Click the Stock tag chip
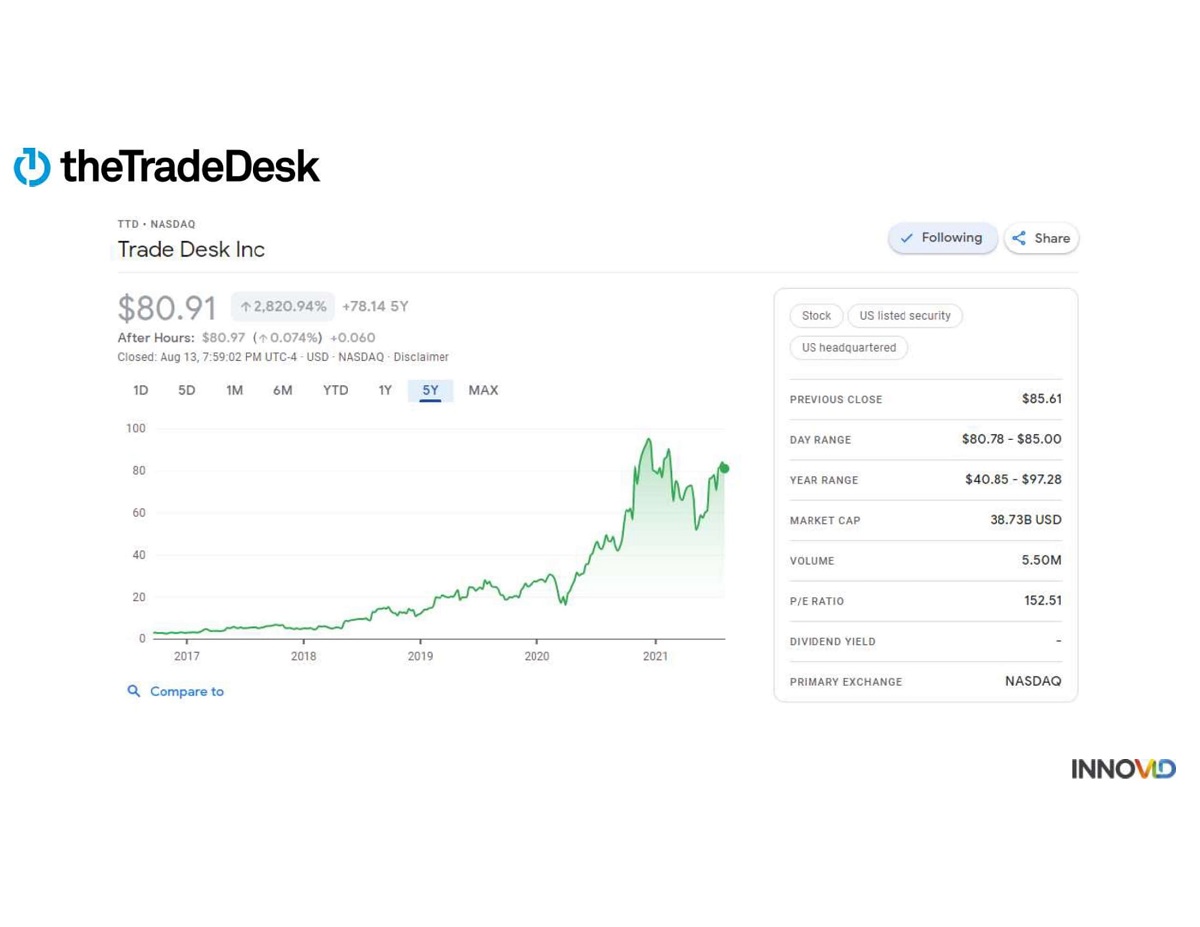This screenshot has height=927, width=1200. pos(816,316)
